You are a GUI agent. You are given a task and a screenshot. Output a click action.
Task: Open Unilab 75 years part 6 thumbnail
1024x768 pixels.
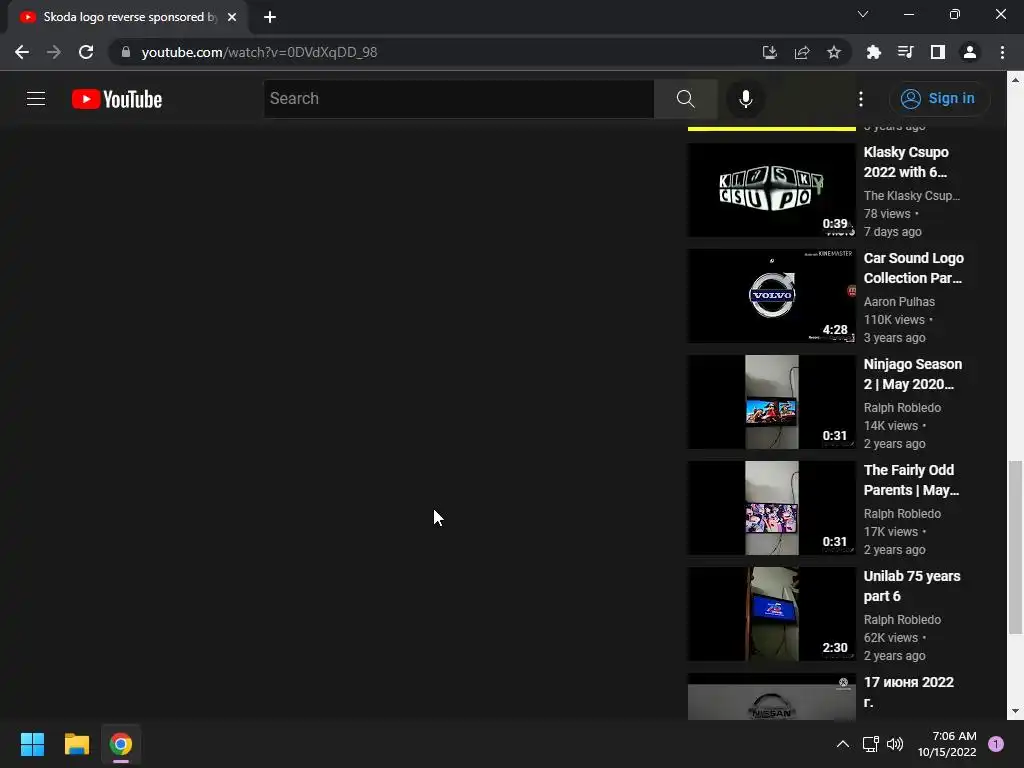[771, 614]
